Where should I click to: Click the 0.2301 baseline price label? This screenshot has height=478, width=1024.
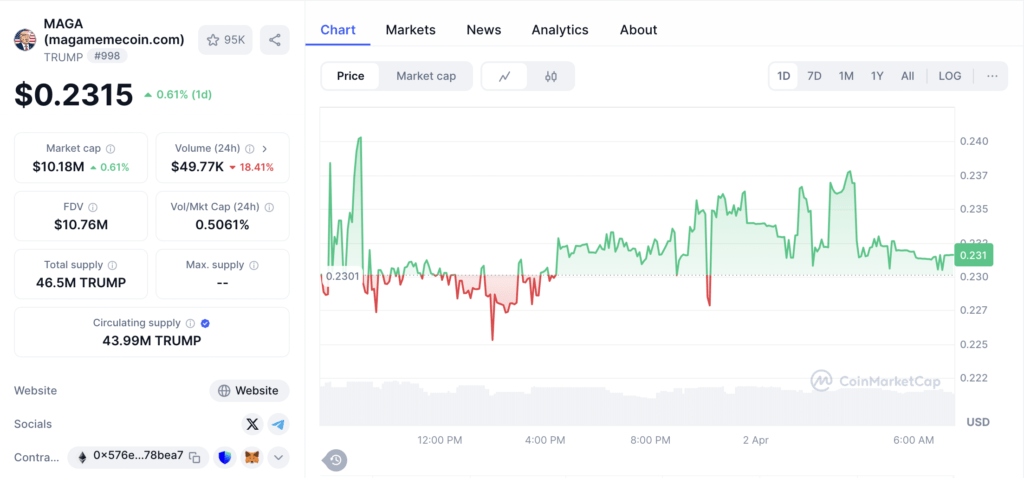point(342,276)
